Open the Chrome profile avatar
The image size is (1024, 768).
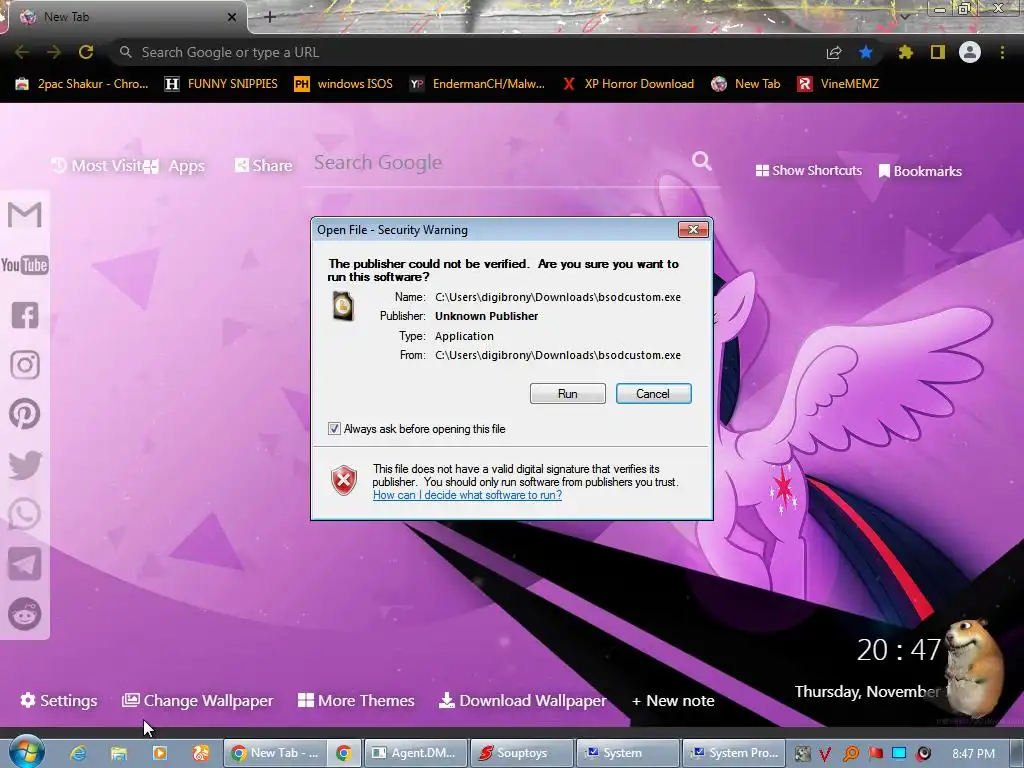[x=970, y=52]
